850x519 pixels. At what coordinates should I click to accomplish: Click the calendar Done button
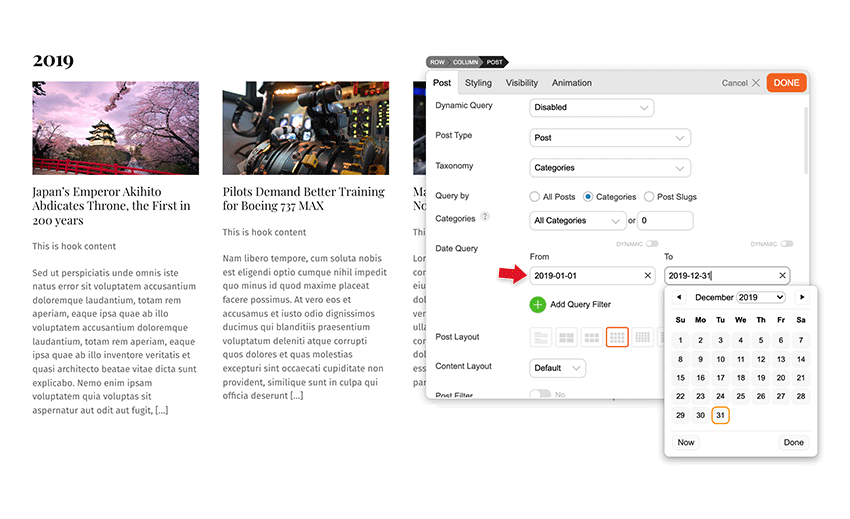[794, 443]
